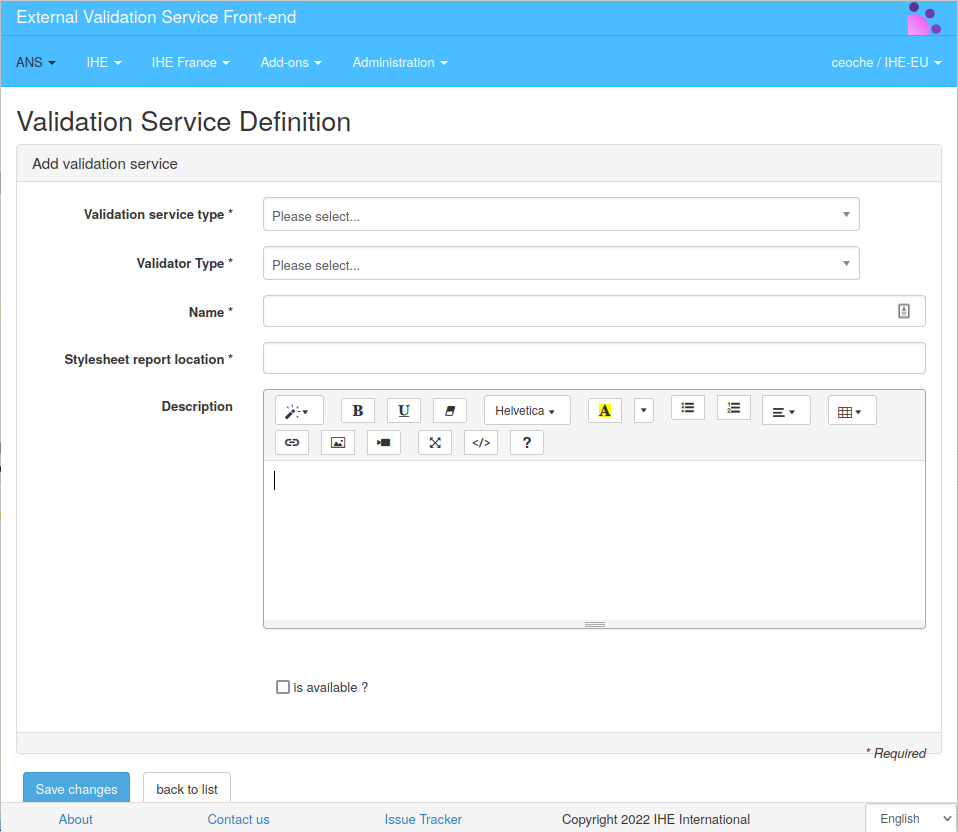Insert a video in the description

click(383, 442)
